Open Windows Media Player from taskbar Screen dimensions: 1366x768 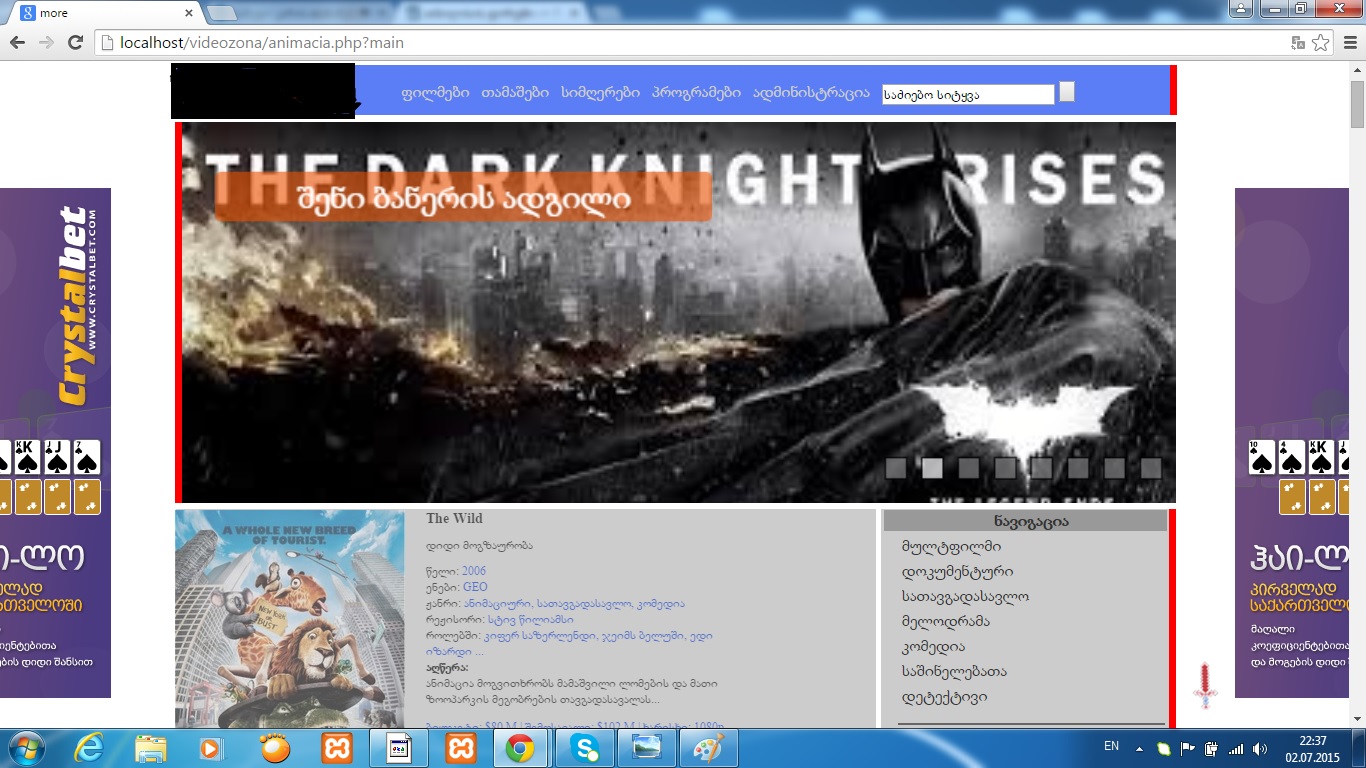(x=211, y=748)
